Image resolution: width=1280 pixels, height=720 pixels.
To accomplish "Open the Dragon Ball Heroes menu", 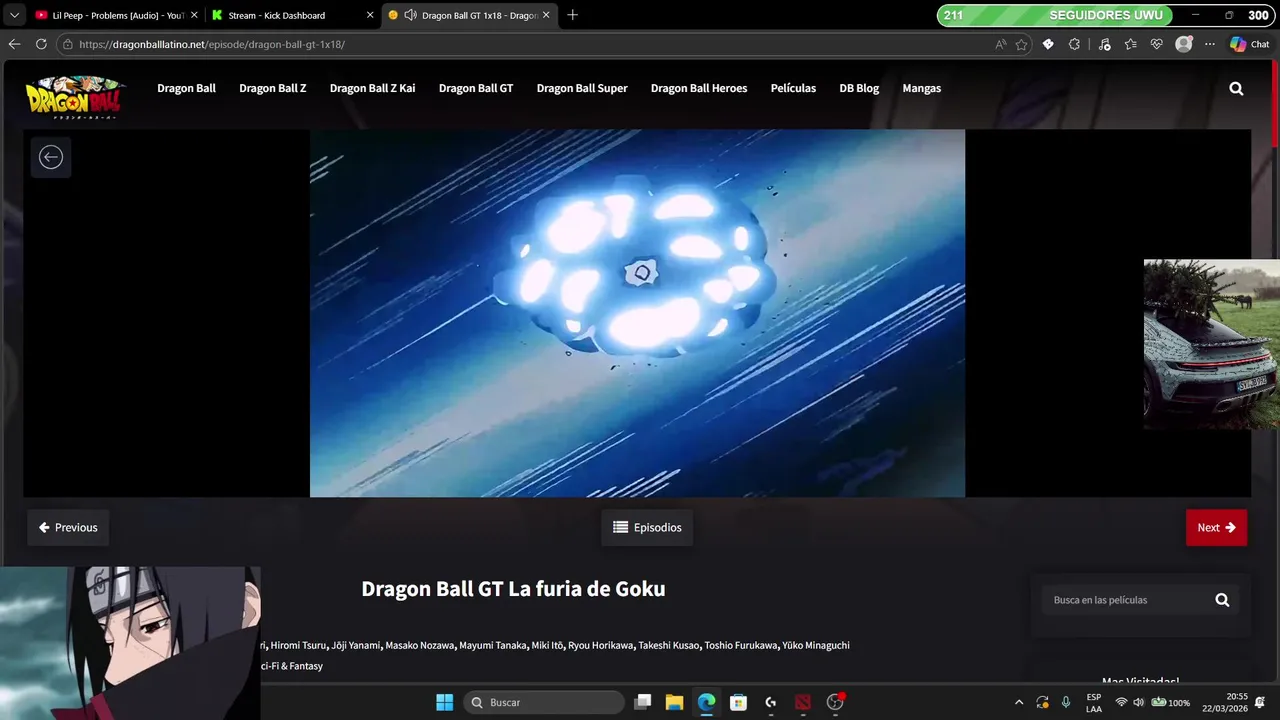I will pos(699,88).
